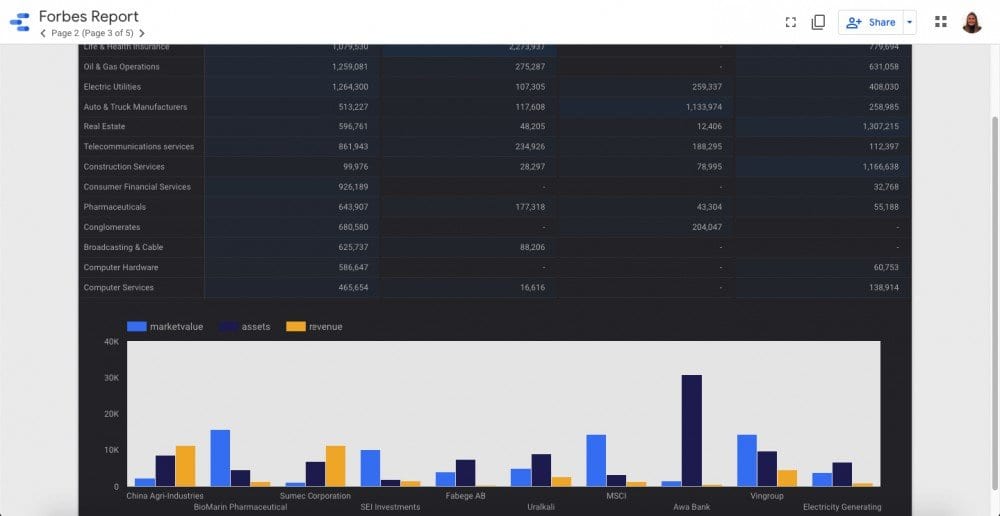Click the vertical page scrollbar

(x=995, y=306)
